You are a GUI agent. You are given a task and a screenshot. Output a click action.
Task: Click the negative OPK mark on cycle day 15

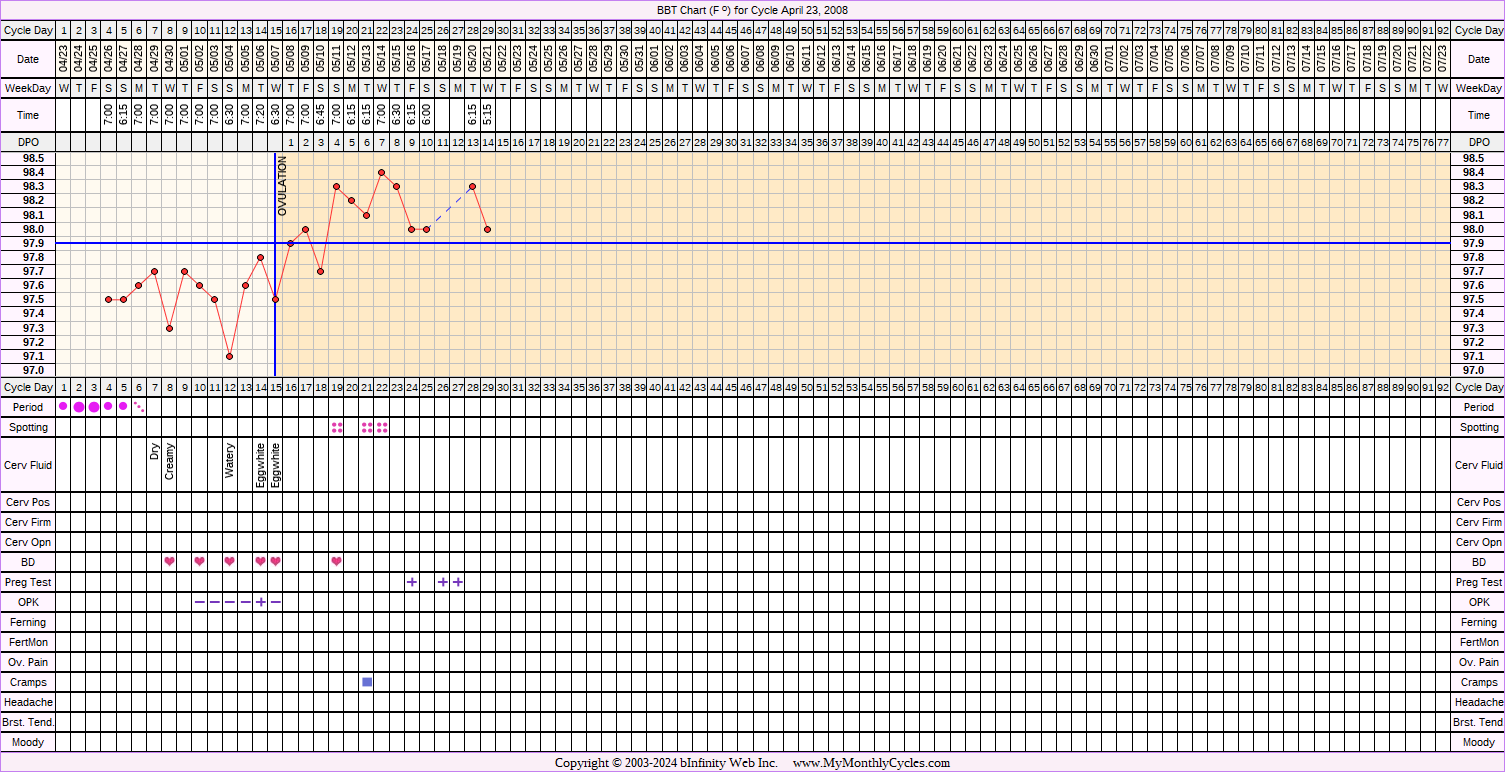pos(275,602)
